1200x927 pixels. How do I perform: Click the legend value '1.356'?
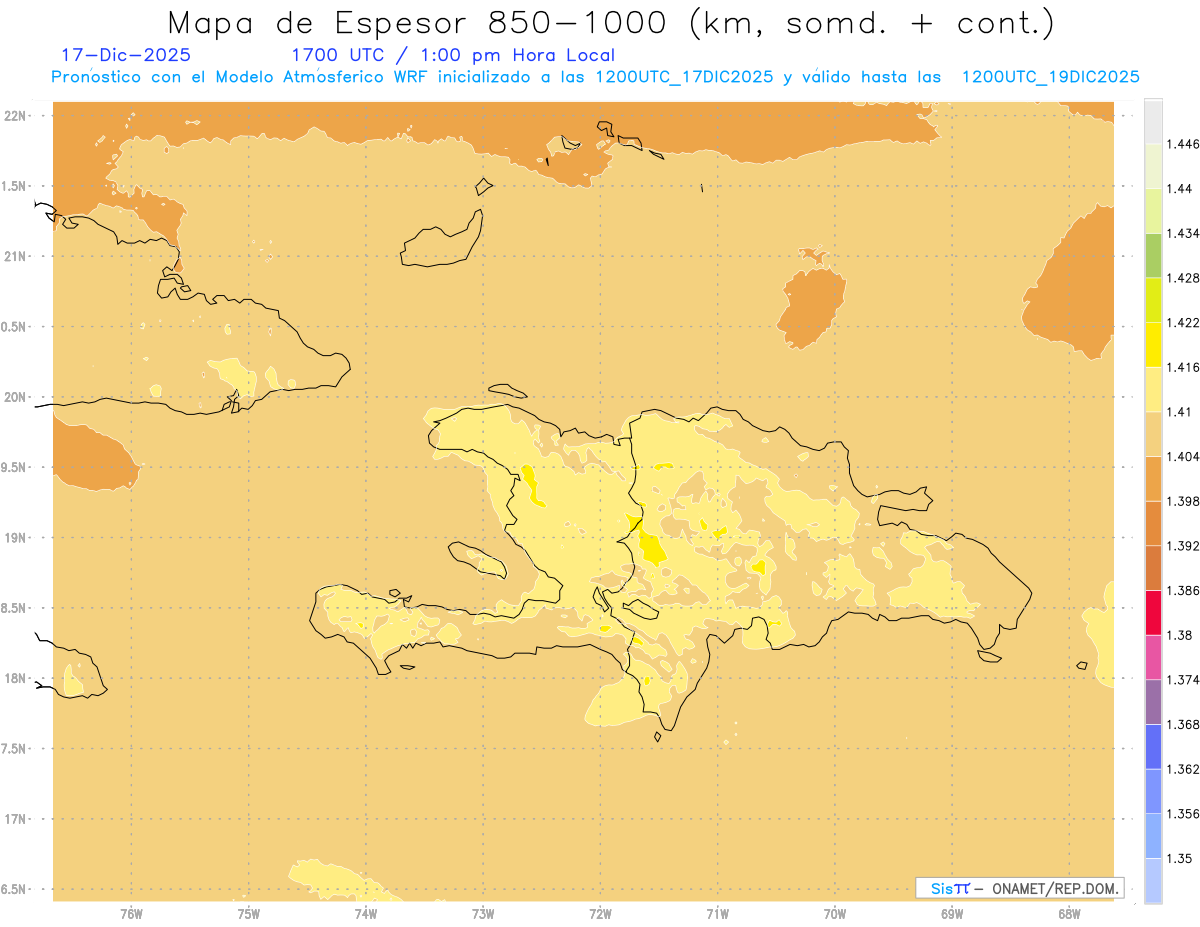coord(1185,814)
